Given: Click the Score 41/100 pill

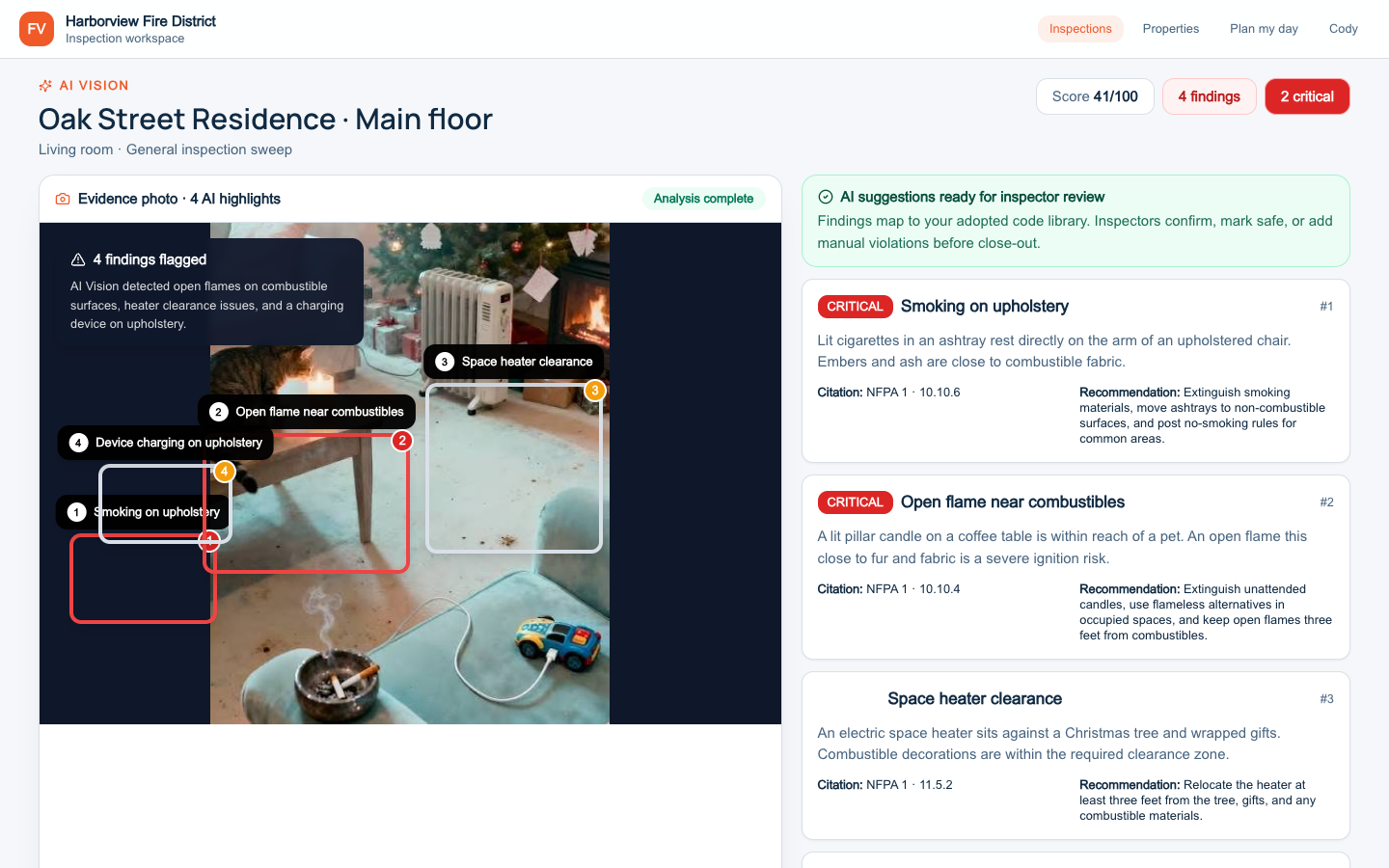Looking at the screenshot, I should pyautogui.click(x=1095, y=96).
